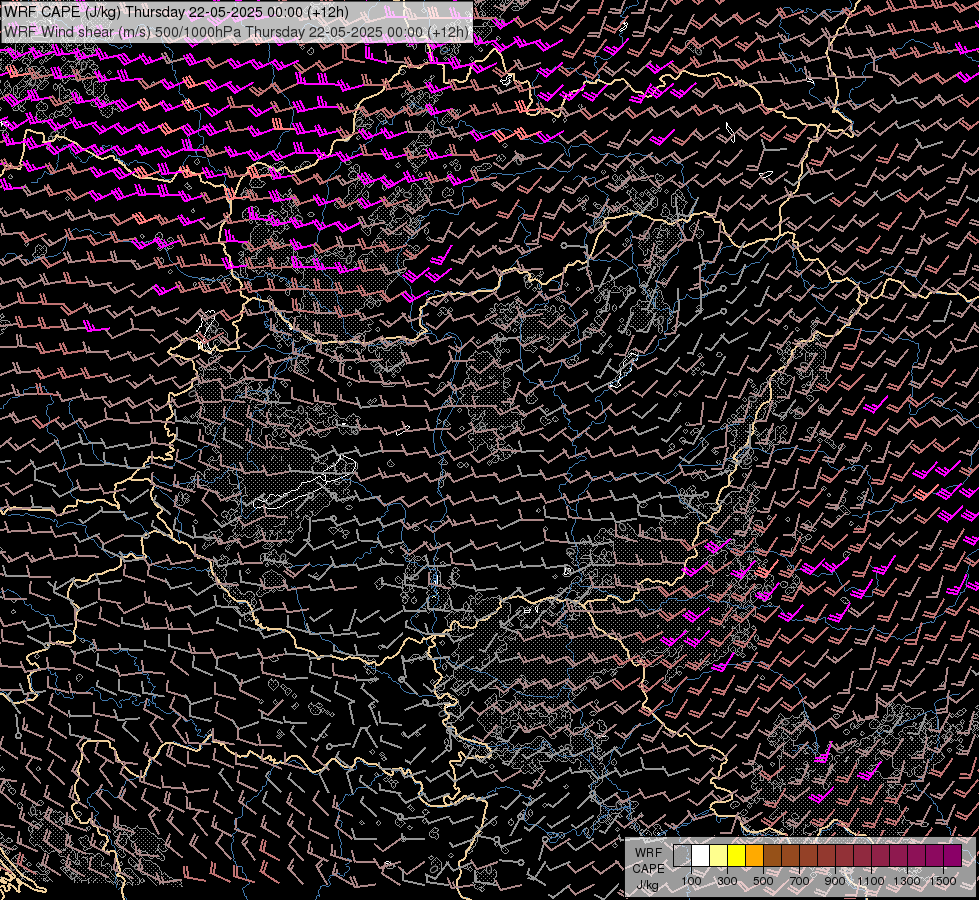Click the 'WRF CAPE (J/kg)' title line
Screen dimensions: 979x900
tap(176, 12)
